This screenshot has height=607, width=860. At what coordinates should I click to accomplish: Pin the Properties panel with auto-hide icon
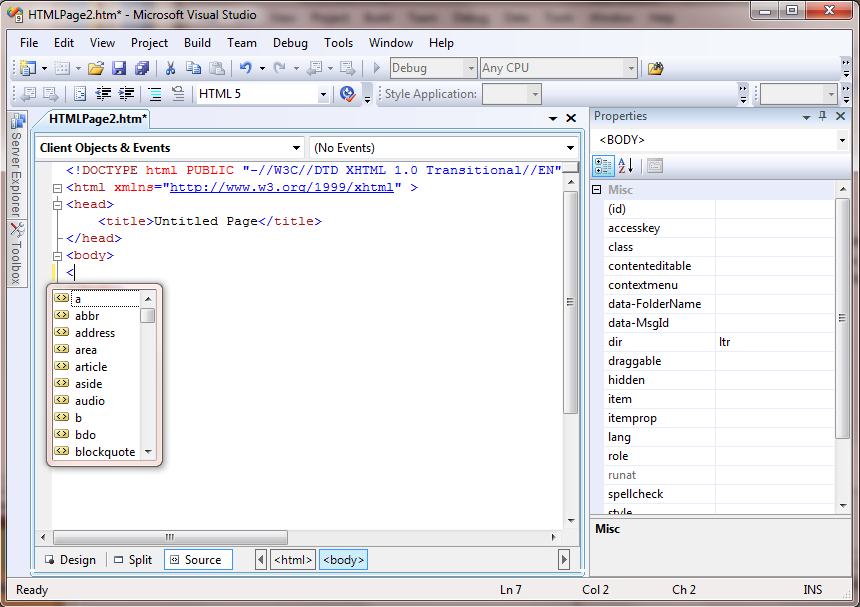pos(822,116)
